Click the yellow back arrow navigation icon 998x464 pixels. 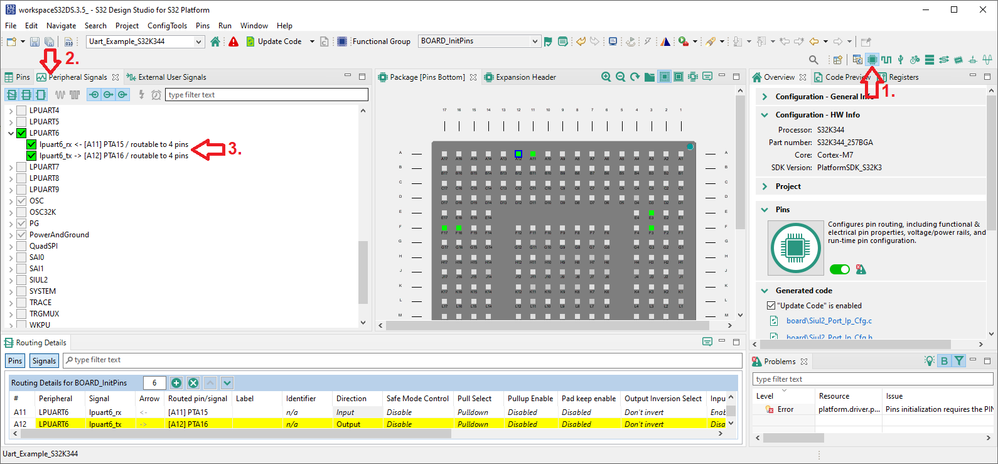click(813, 41)
